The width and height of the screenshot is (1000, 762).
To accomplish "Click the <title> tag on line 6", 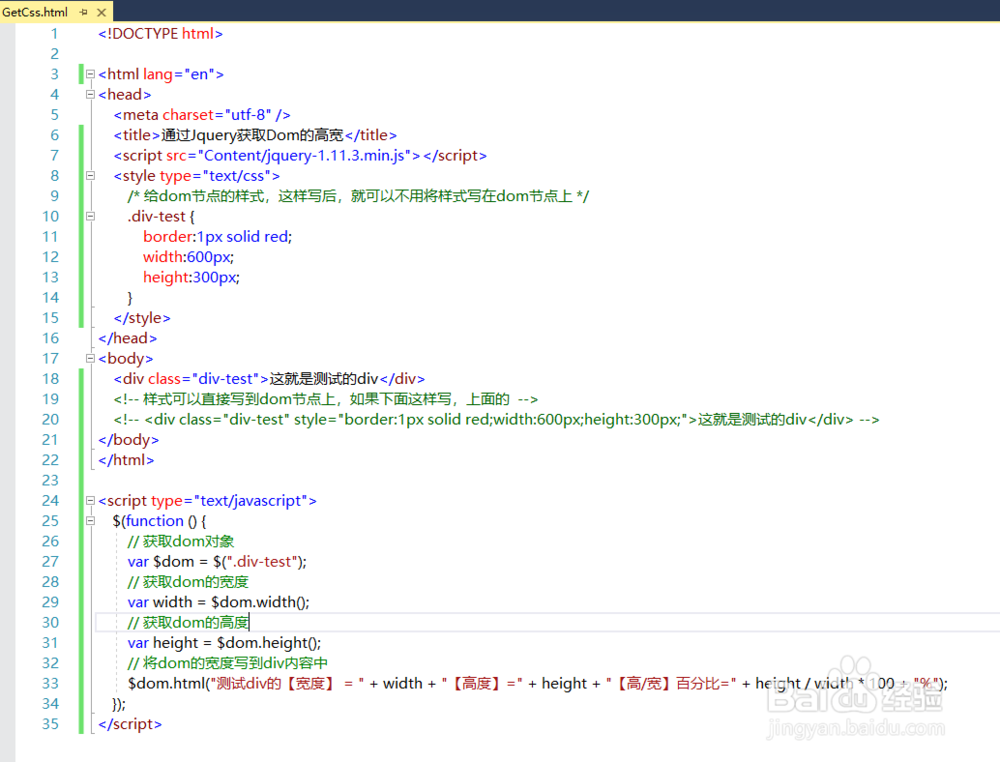I will tap(137, 135).
